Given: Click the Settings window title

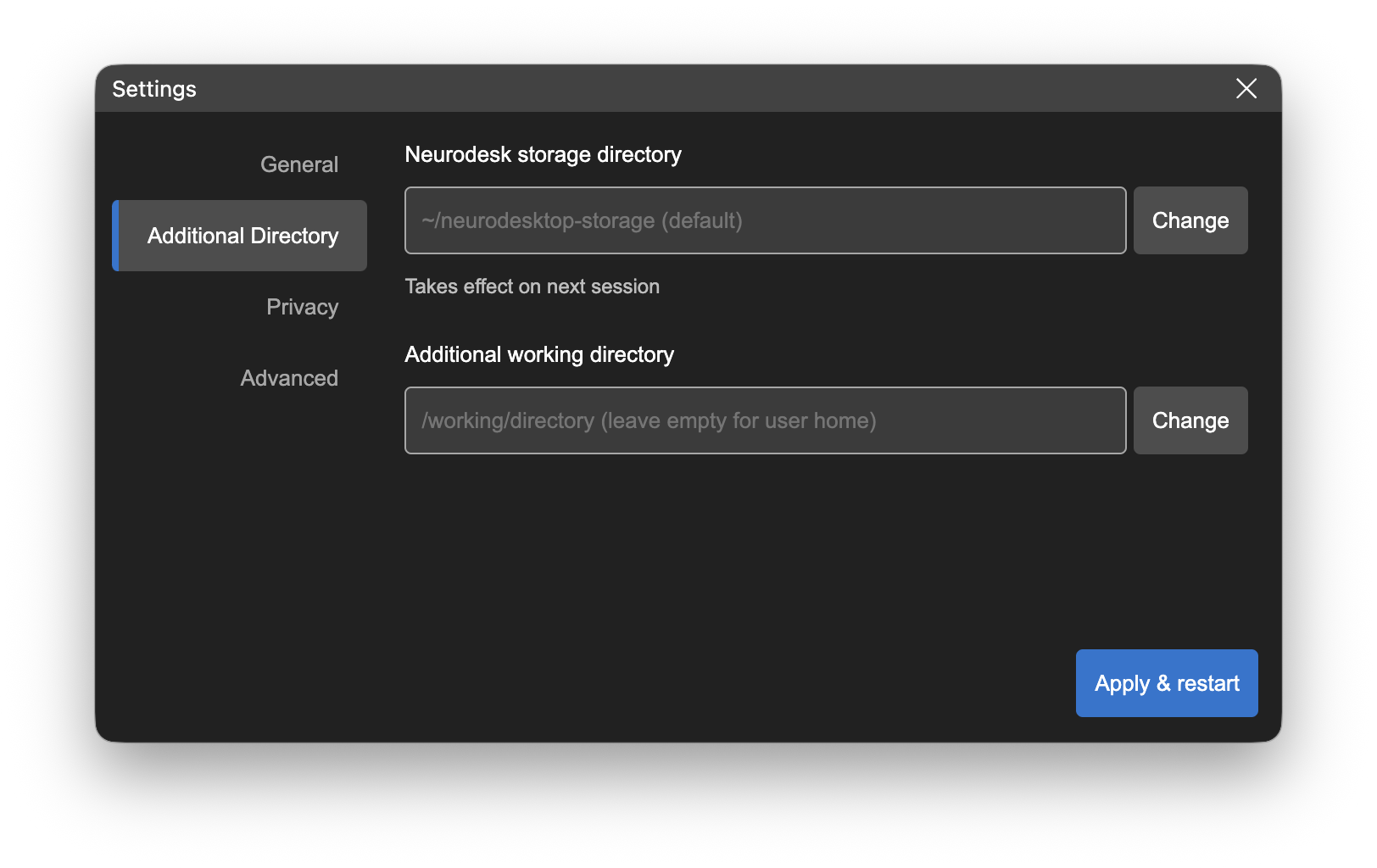Looking at the screenshot, I should (154, 89).
